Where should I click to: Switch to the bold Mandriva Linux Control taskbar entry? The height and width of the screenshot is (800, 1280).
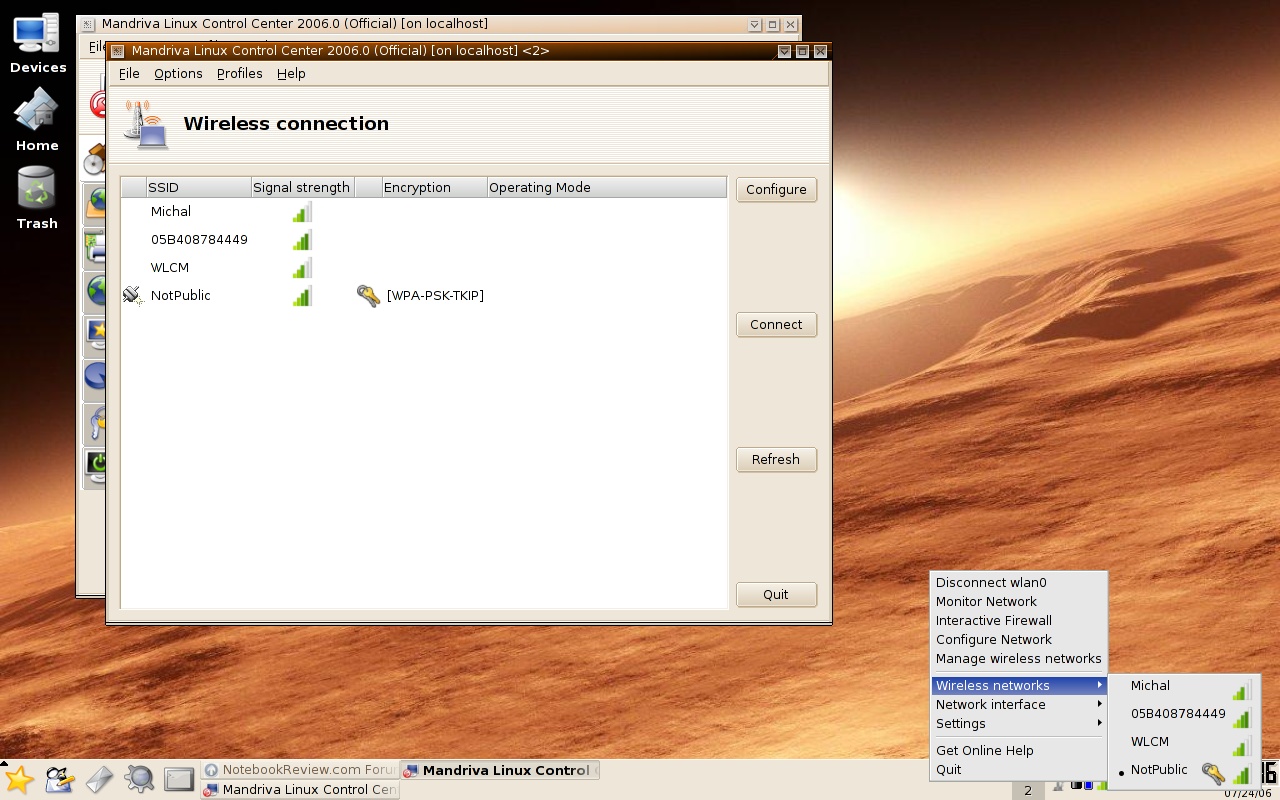click(500, 770)
